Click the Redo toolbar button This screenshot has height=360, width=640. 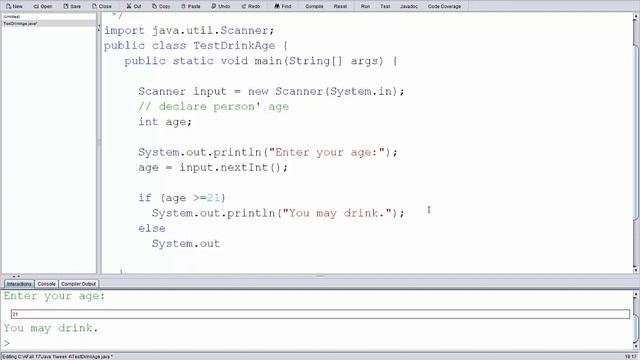(x=251, y=6)
